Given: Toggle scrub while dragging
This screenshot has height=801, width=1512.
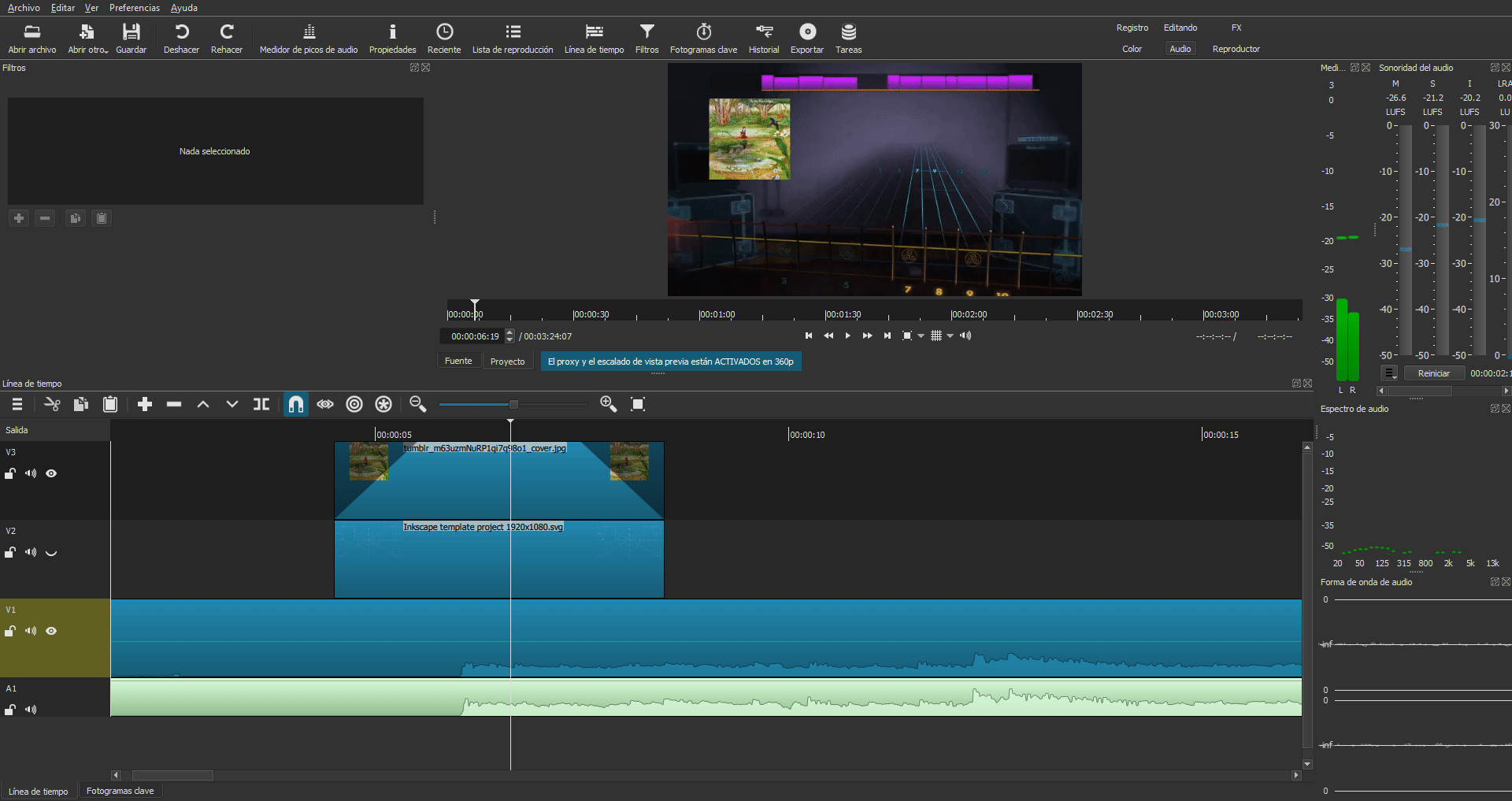Looking at the screenshot, I should coord(325,404).
